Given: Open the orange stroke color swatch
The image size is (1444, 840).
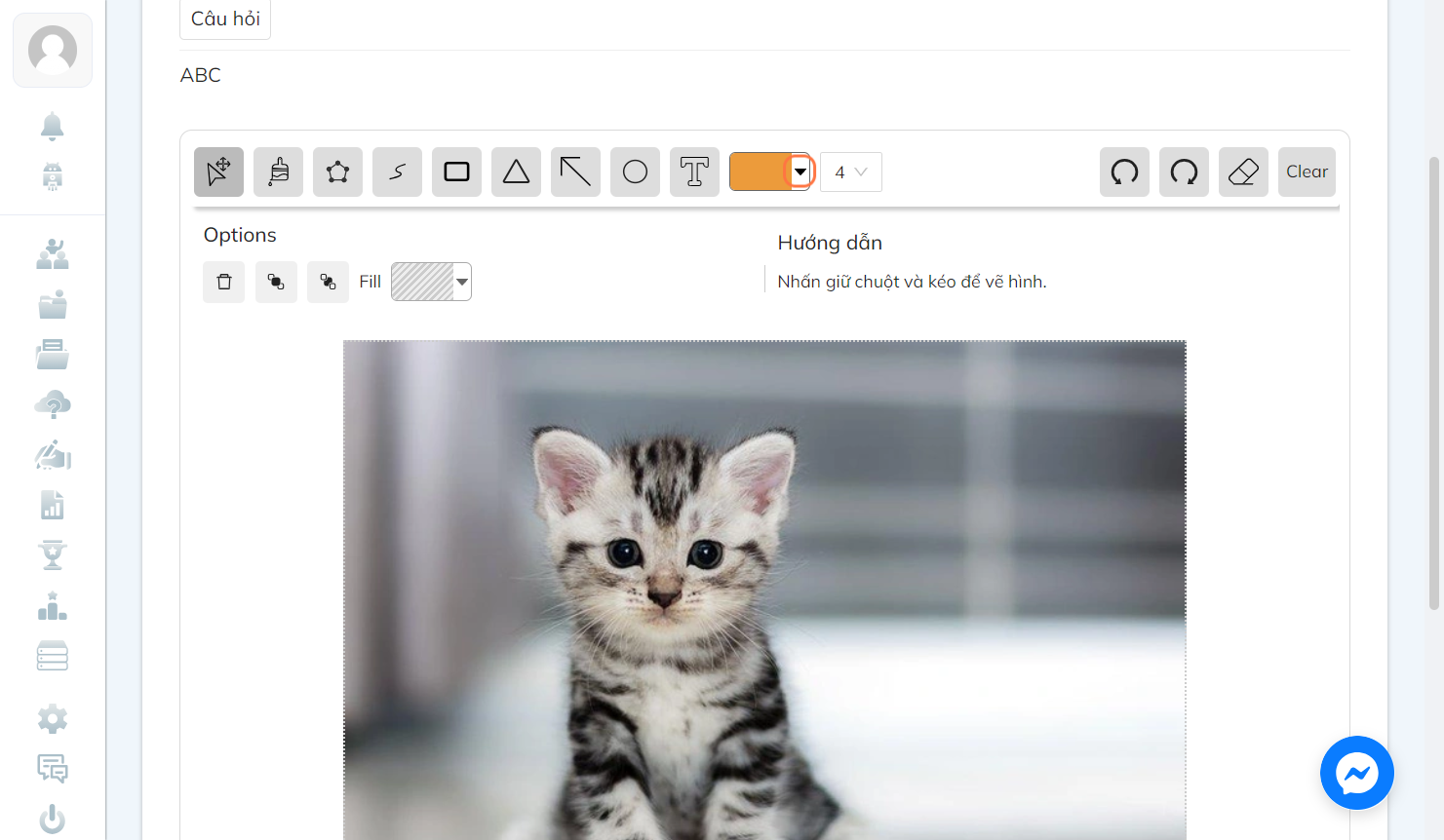Looking at the screenshot, I should (x=759, y=172).
